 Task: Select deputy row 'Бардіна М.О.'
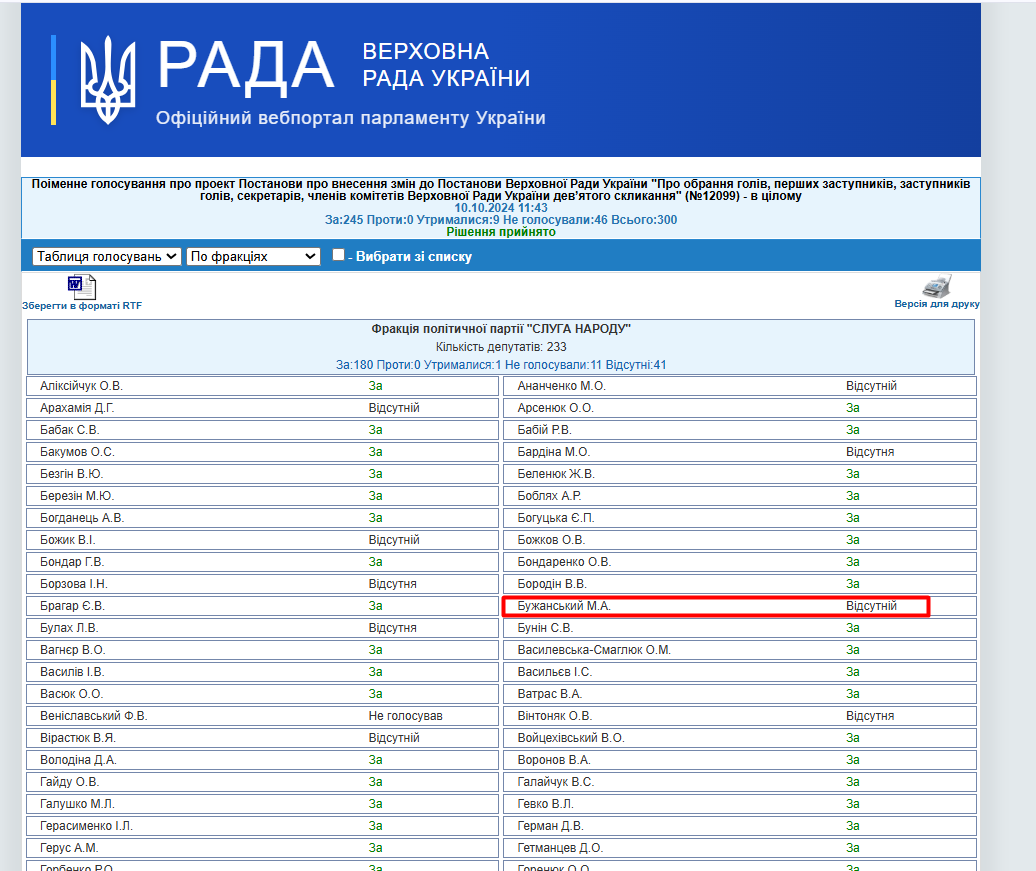coord(740,452)
